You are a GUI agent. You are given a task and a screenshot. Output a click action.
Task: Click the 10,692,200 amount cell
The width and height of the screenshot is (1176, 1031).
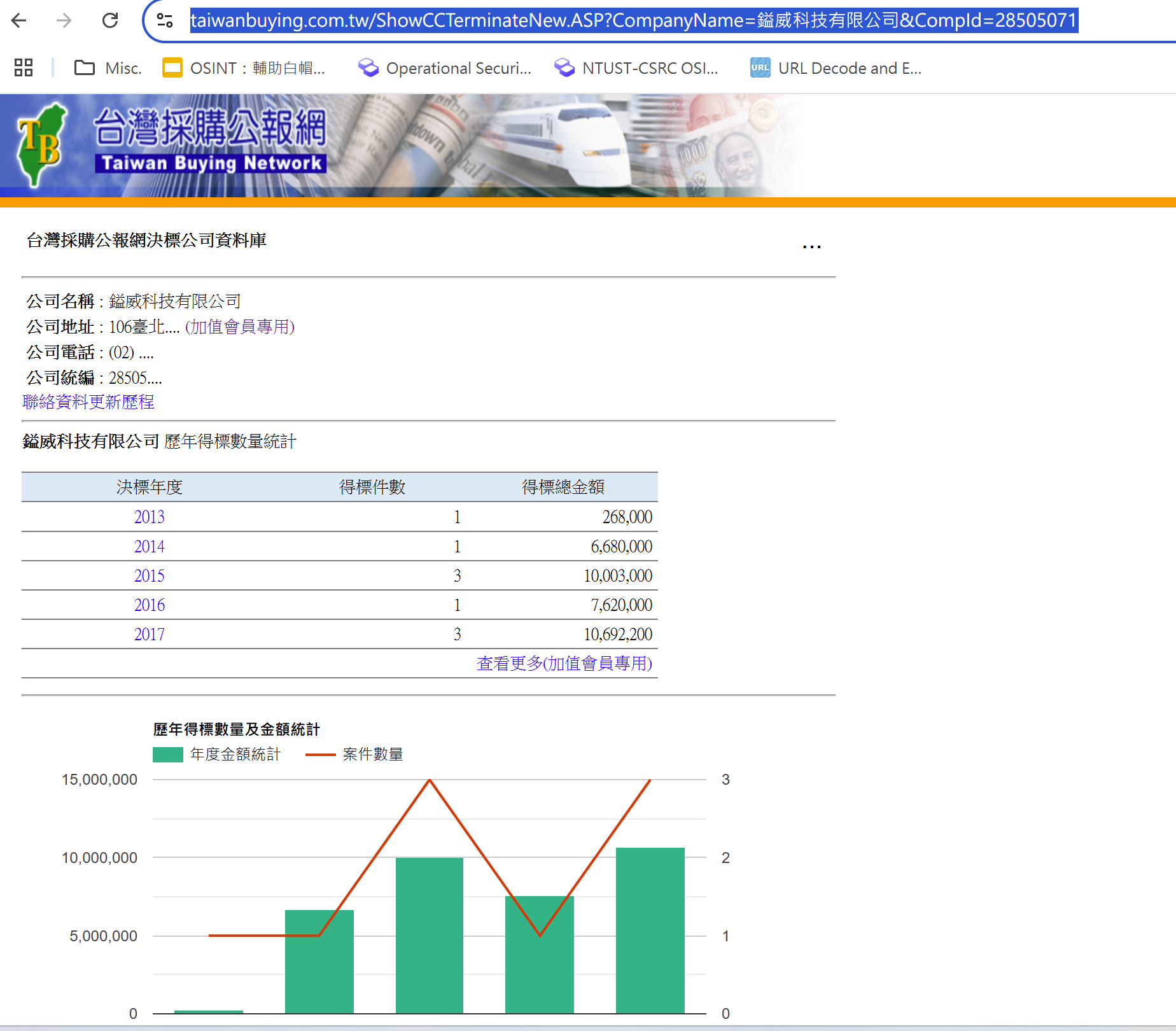(x=618, y=634)
